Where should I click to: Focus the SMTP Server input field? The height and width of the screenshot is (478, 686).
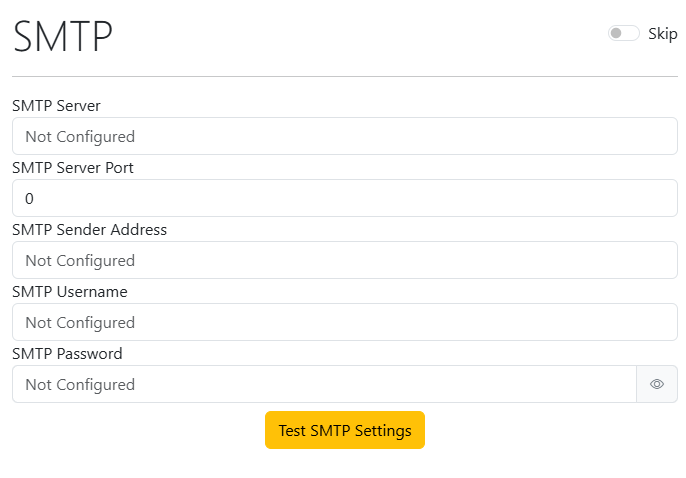pos(344,136)
